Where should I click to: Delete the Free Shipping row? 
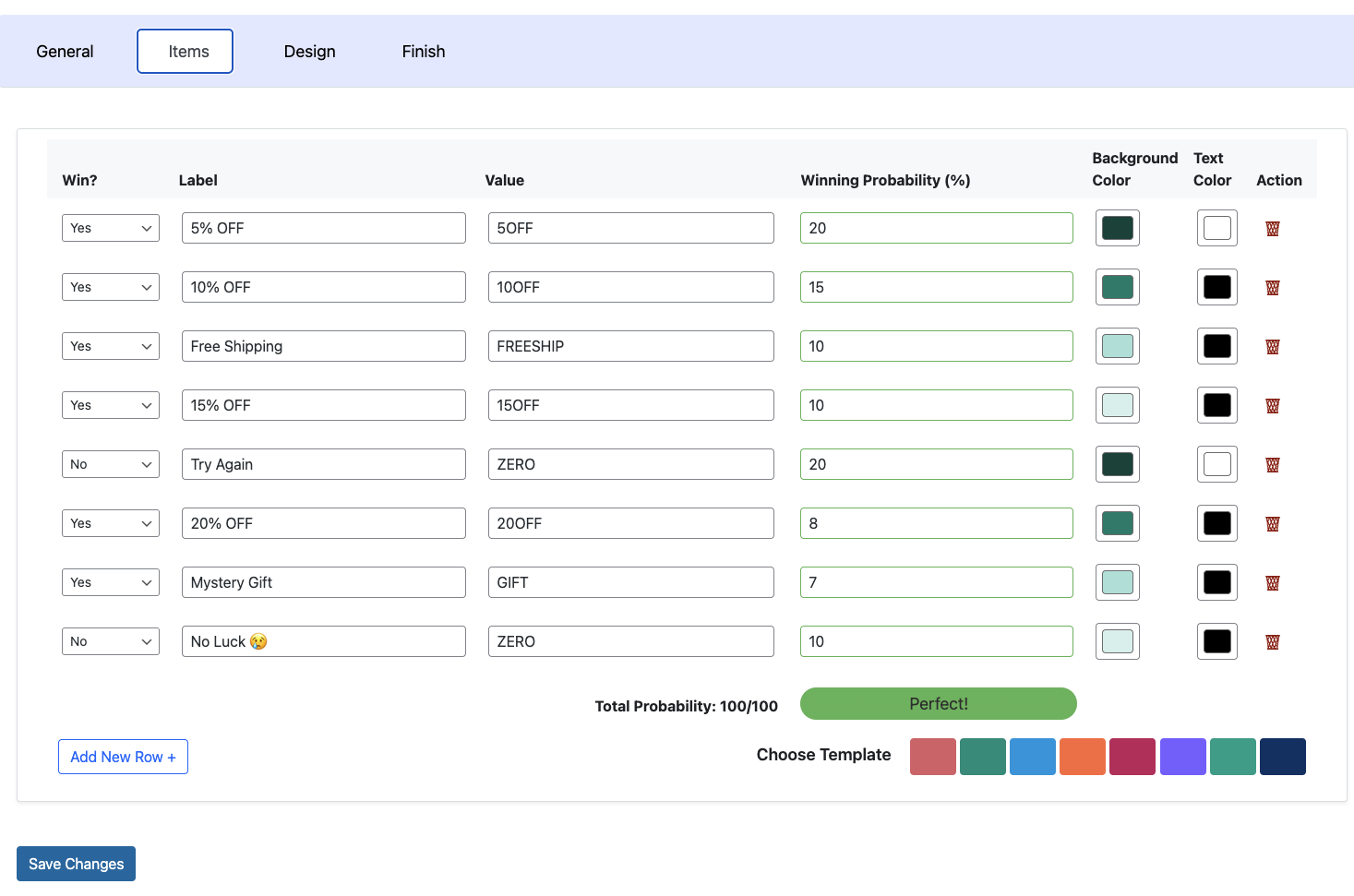[x=1272, y=346]
